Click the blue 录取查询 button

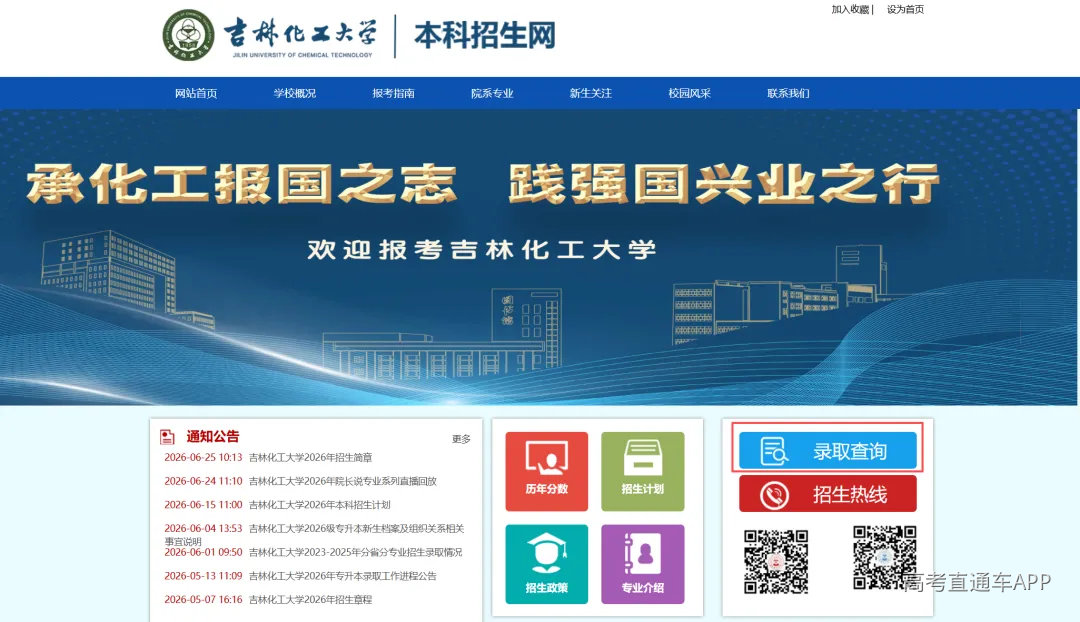827,450
